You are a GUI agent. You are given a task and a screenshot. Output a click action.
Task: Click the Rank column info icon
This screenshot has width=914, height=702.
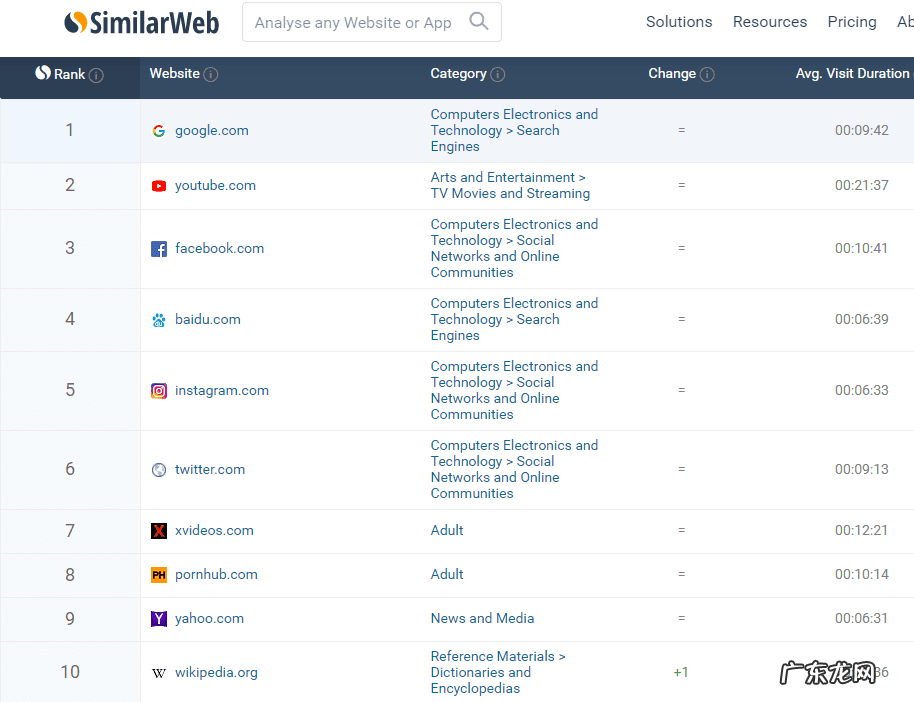(x=96, y=75)
